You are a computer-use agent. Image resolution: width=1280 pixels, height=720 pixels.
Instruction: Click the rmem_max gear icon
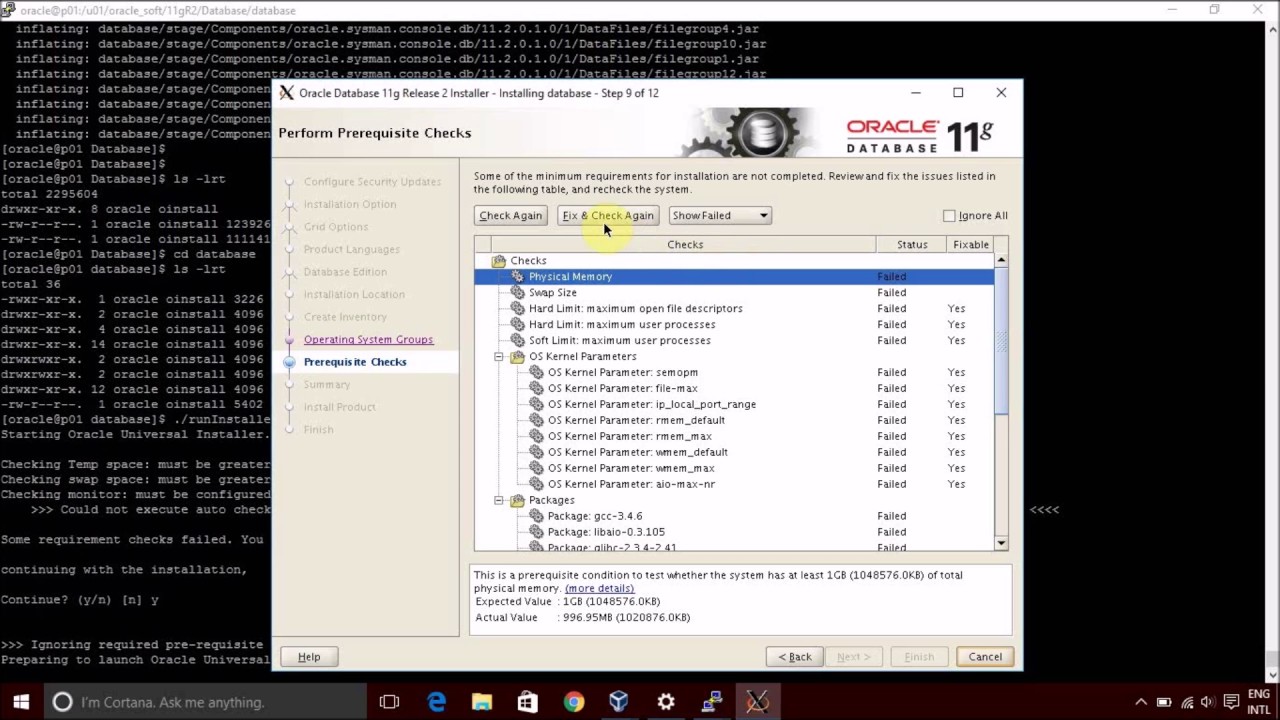[536, 436]
